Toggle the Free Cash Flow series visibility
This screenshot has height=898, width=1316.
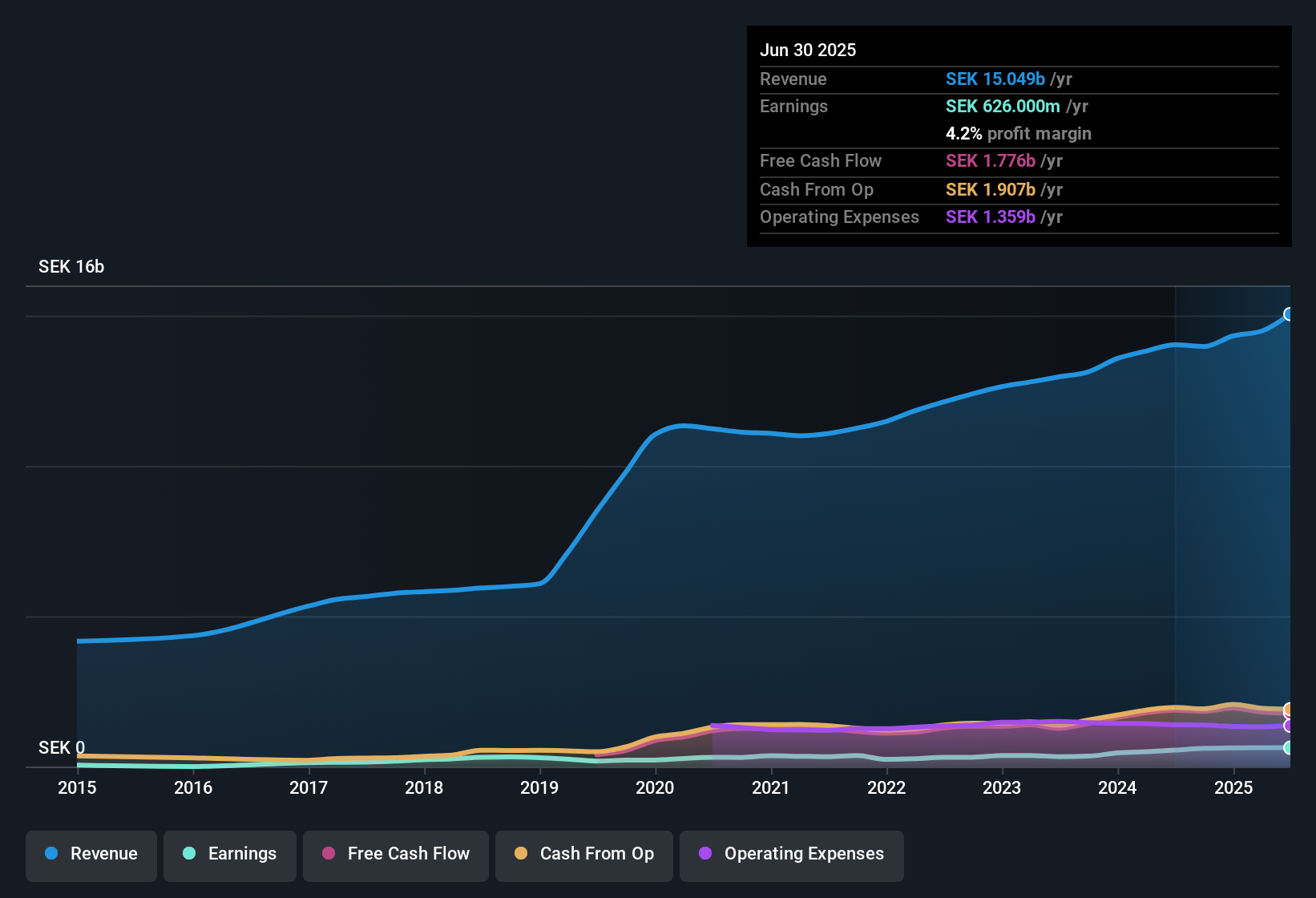(395, 854)
